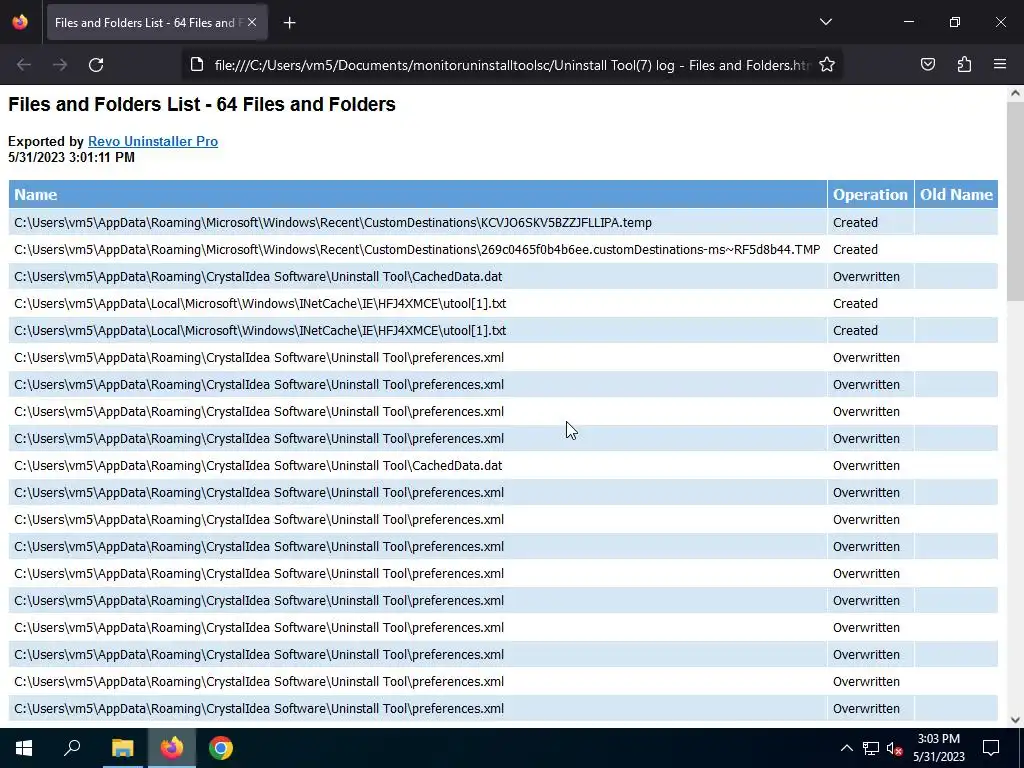
Task: Click the file page identity icon
Action: [197, 65]
